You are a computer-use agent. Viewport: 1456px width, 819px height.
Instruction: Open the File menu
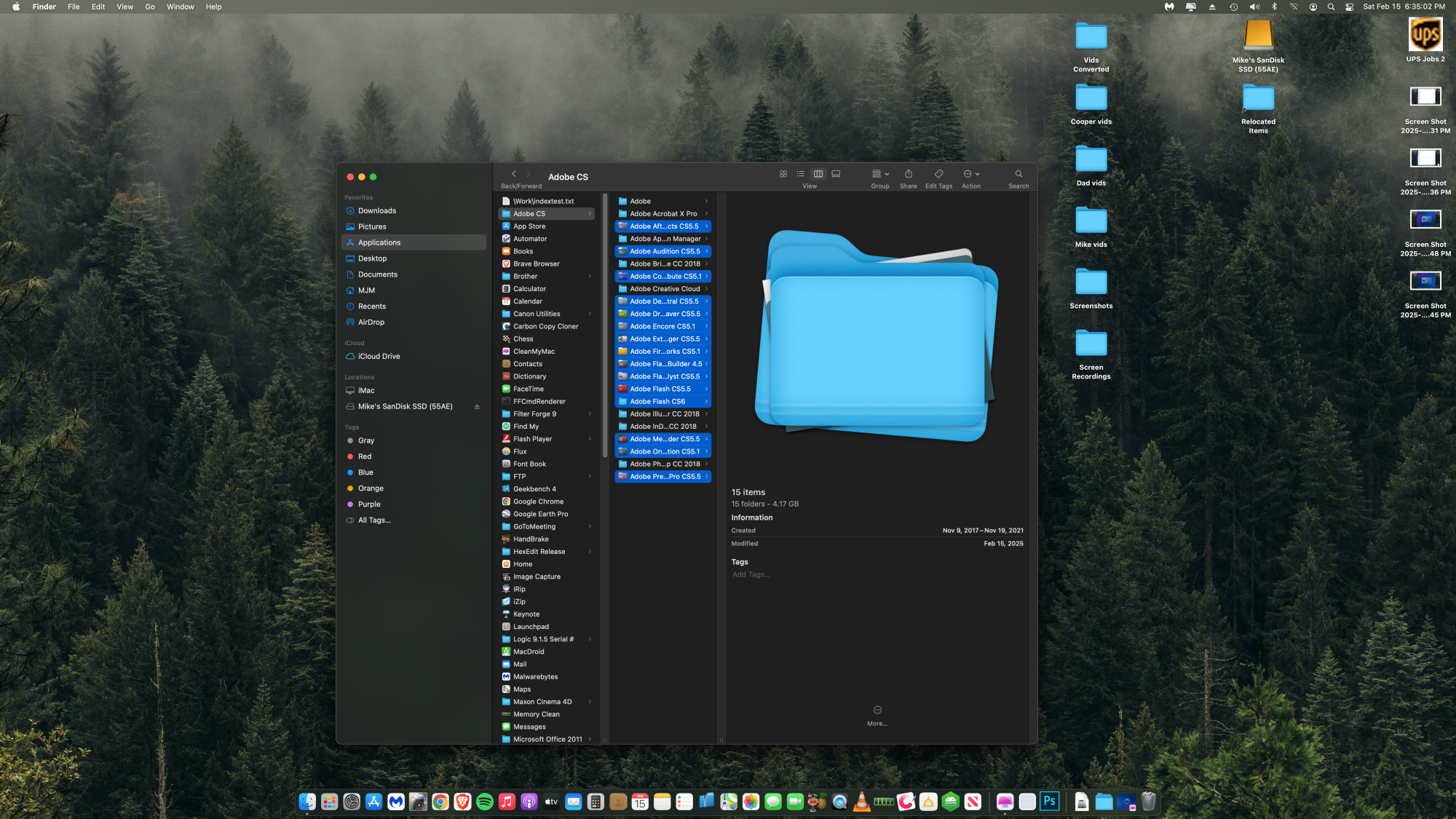click(74, 7)
